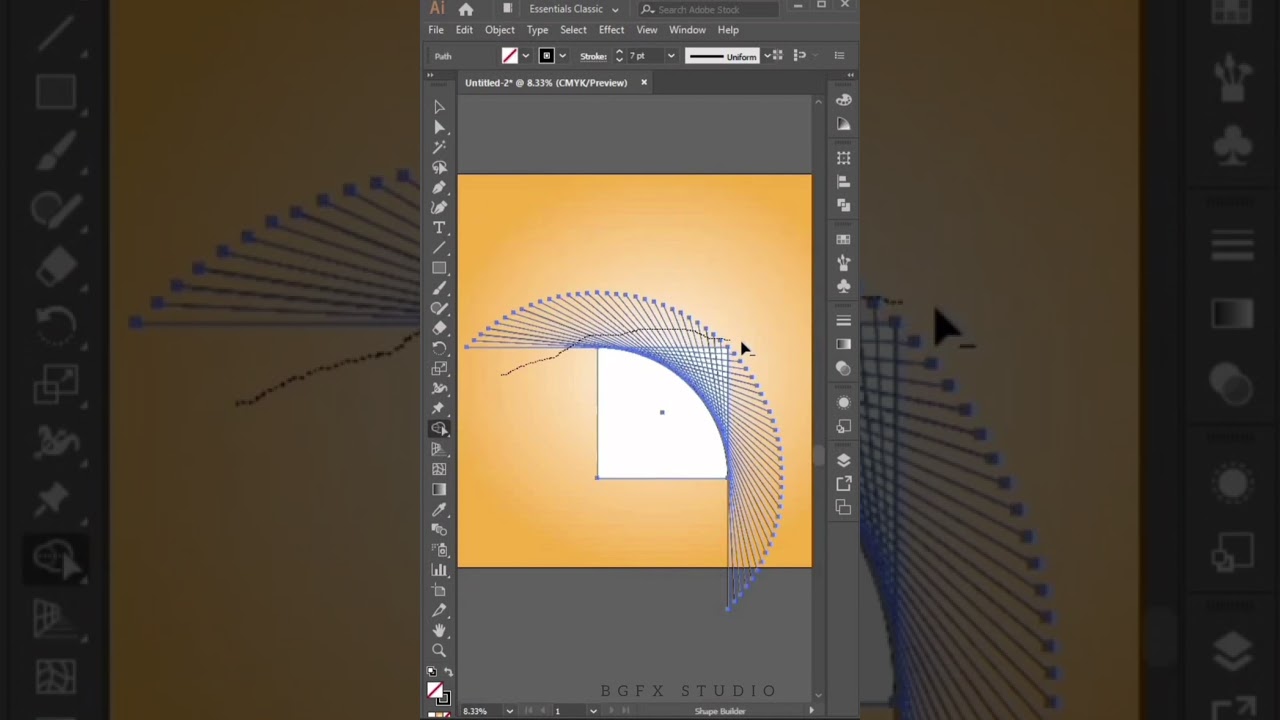Open the Object menu
This screenshot has width=1280, height=720.
coord(500,30)
